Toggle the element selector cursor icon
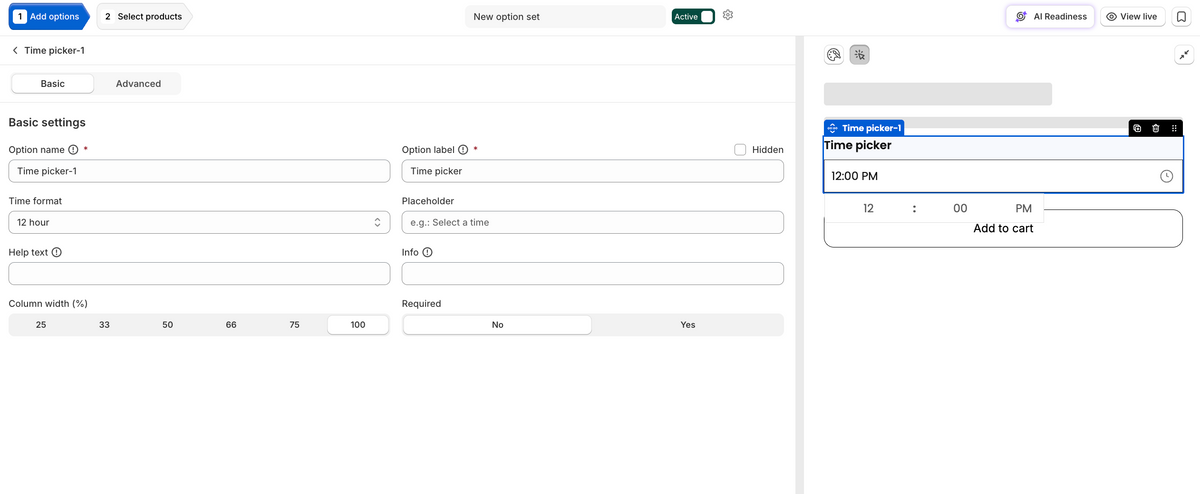 (x=859, y=55)
